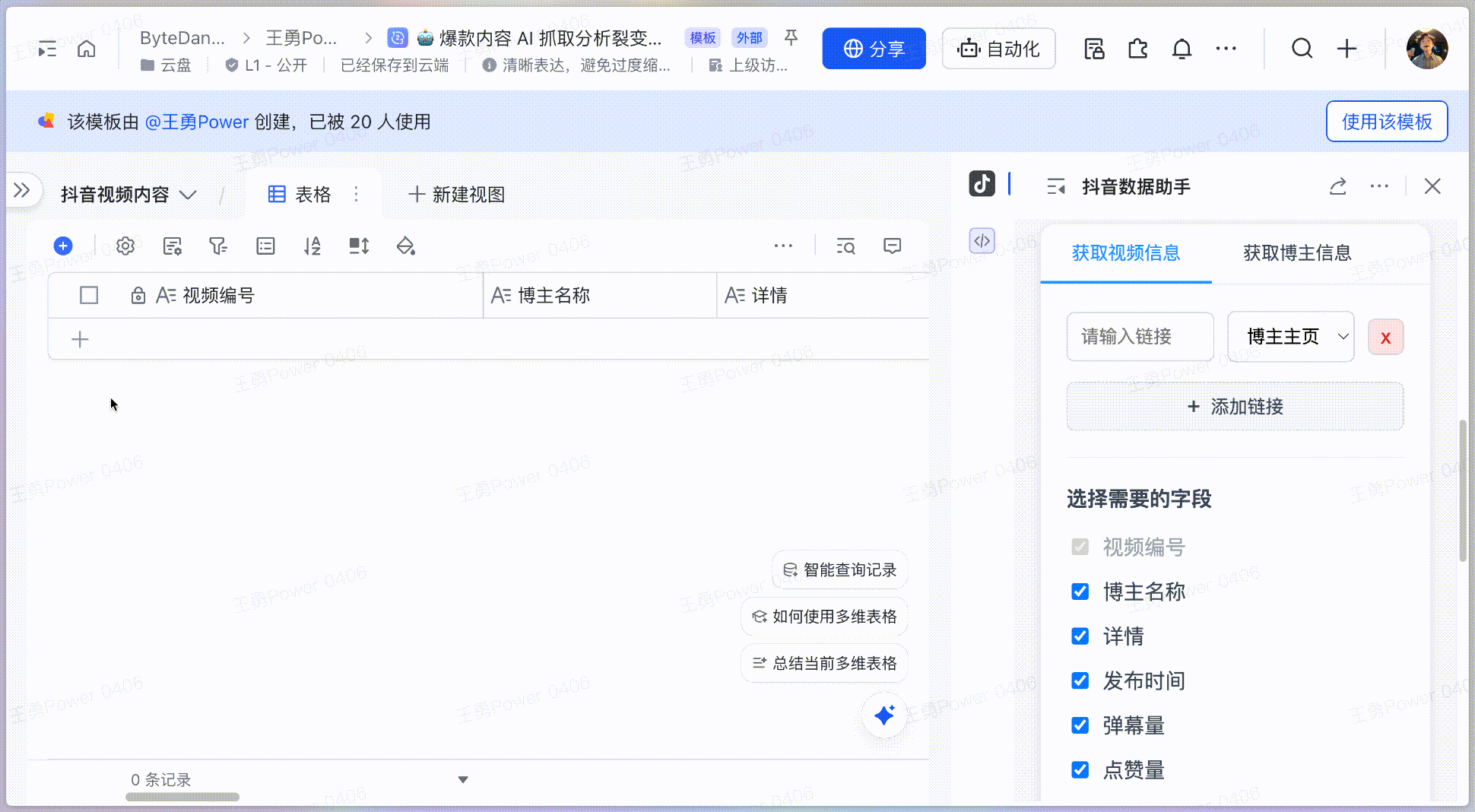Viewport: 1475px width, 812px height.
Task: Open the record count dropdown triangle
Action: point(463,779)
